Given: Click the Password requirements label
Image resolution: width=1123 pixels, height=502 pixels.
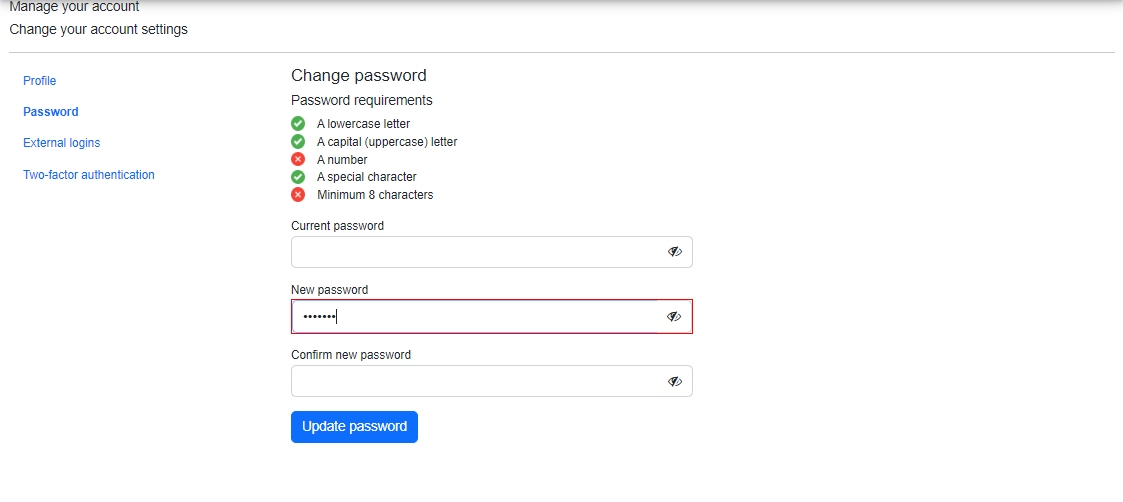Looking at the screenshot, I should [x=361, y=100].
